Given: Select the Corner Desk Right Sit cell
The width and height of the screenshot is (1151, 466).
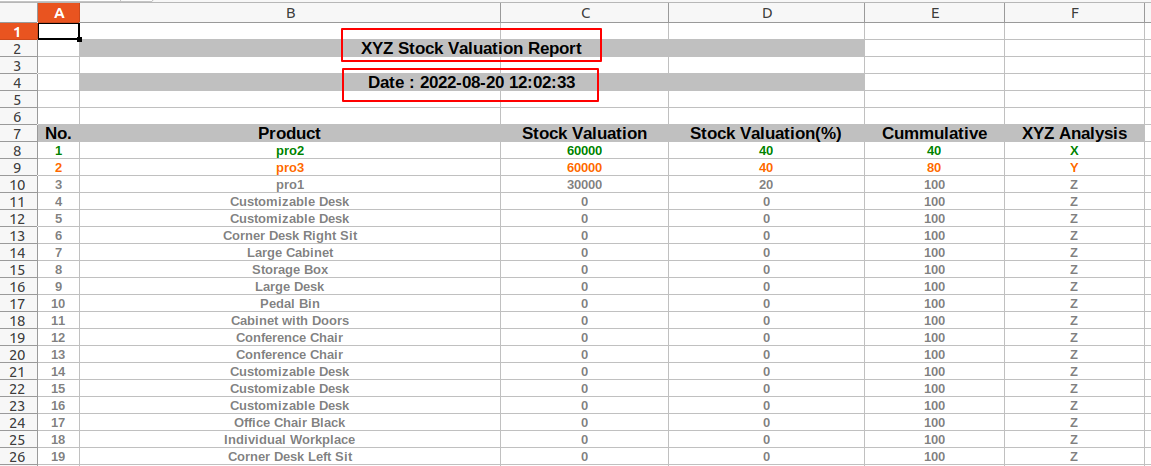Looking at the screenshot, I should 290,236.
